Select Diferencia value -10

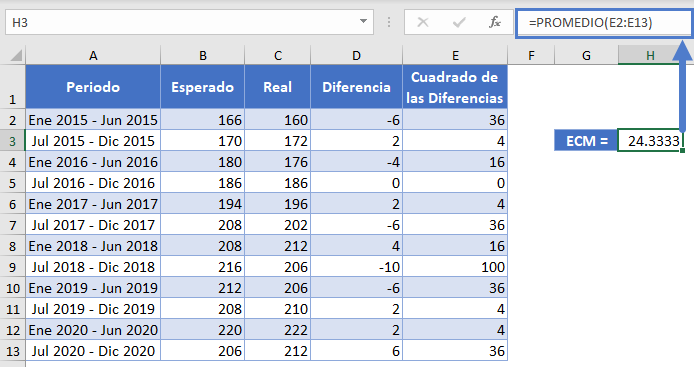356,267
